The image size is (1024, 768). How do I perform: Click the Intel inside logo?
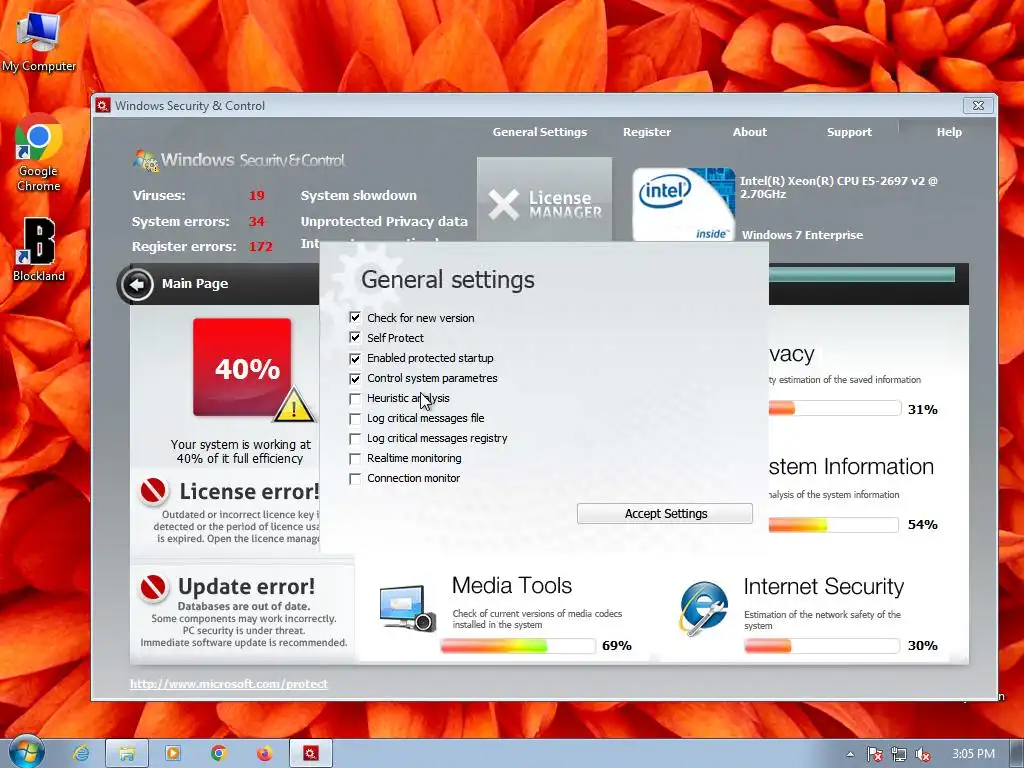(x=683, y=204)
